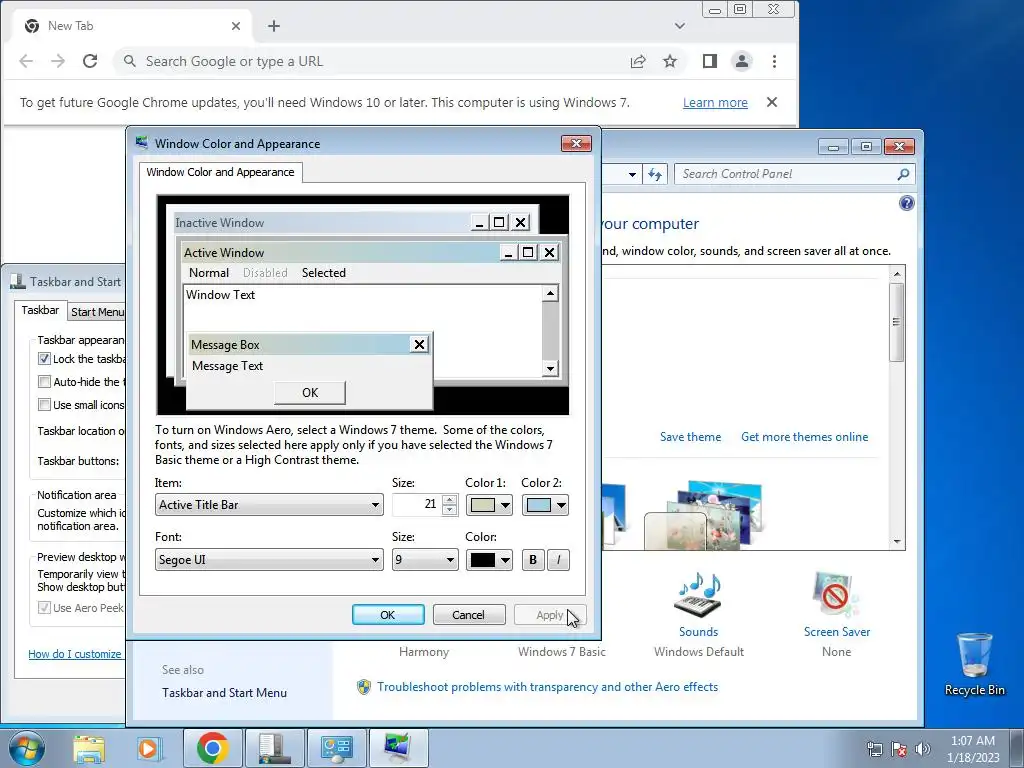Select the New Tab tab in Chrome
Screen dimensions: 1024x768
click(131, 26)
